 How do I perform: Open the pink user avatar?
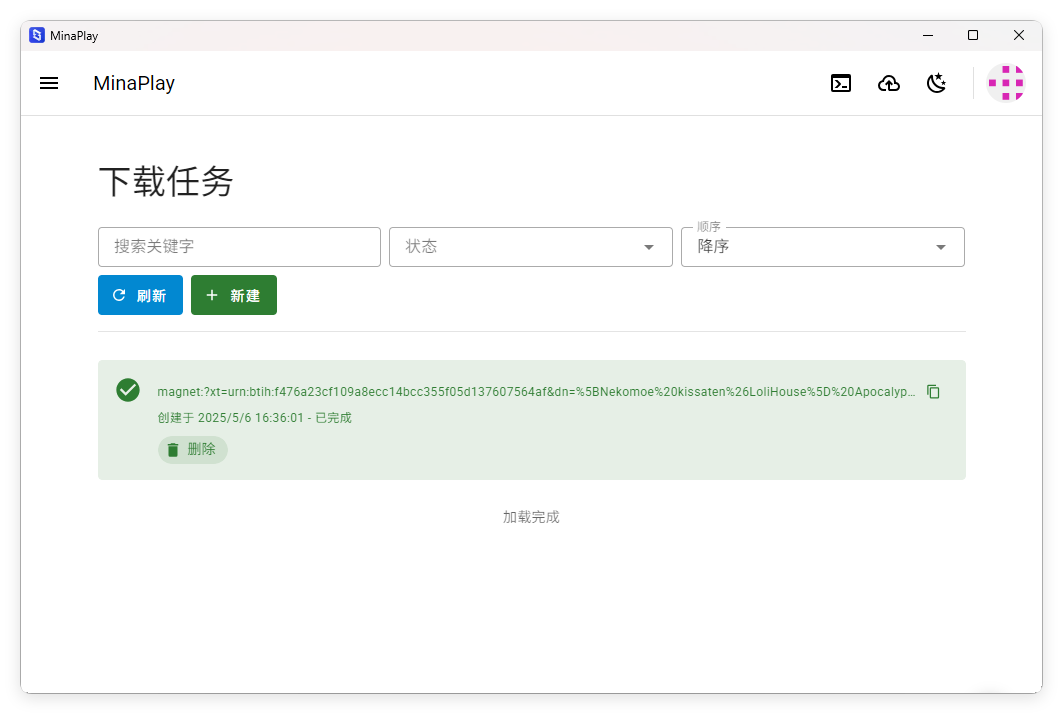click(x=1006, y=83)
